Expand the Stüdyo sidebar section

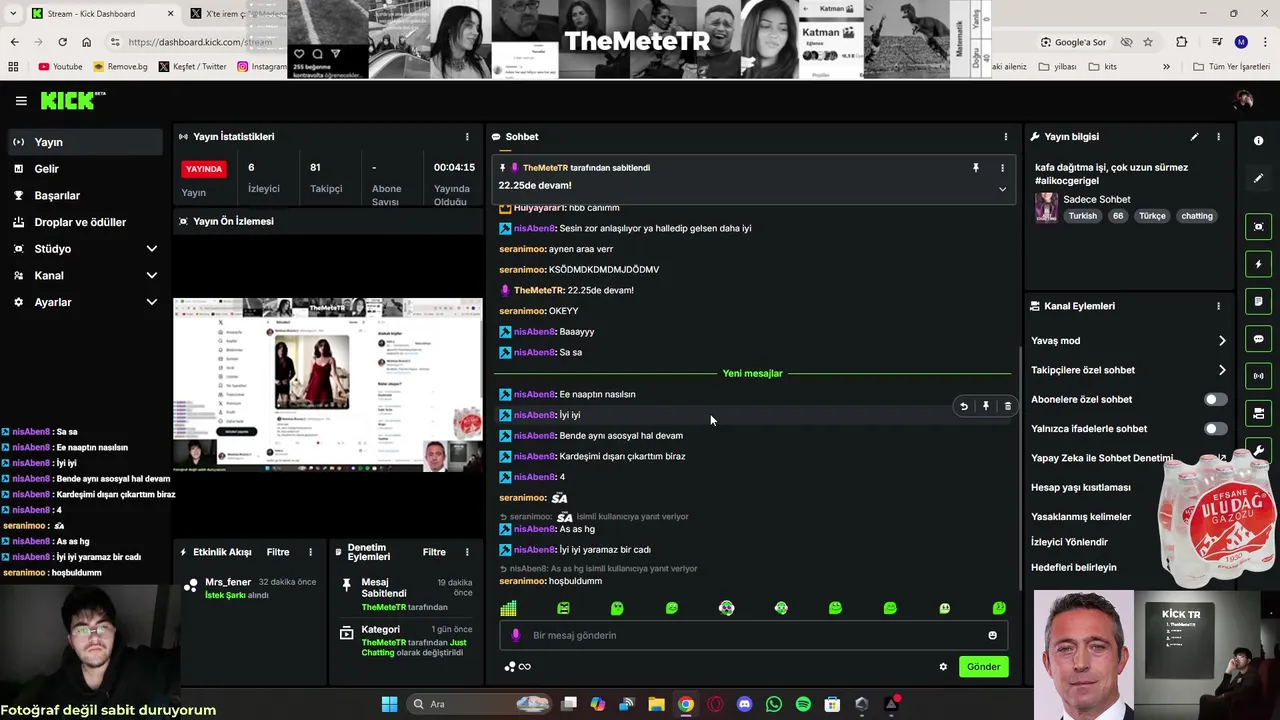[x=152, y=249]
